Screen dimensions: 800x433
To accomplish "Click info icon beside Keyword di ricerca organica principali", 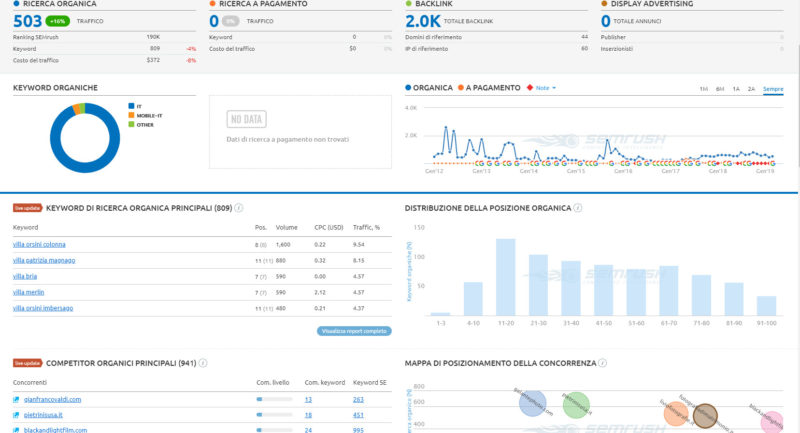I will pyautogui.click(x=238, y=208).
